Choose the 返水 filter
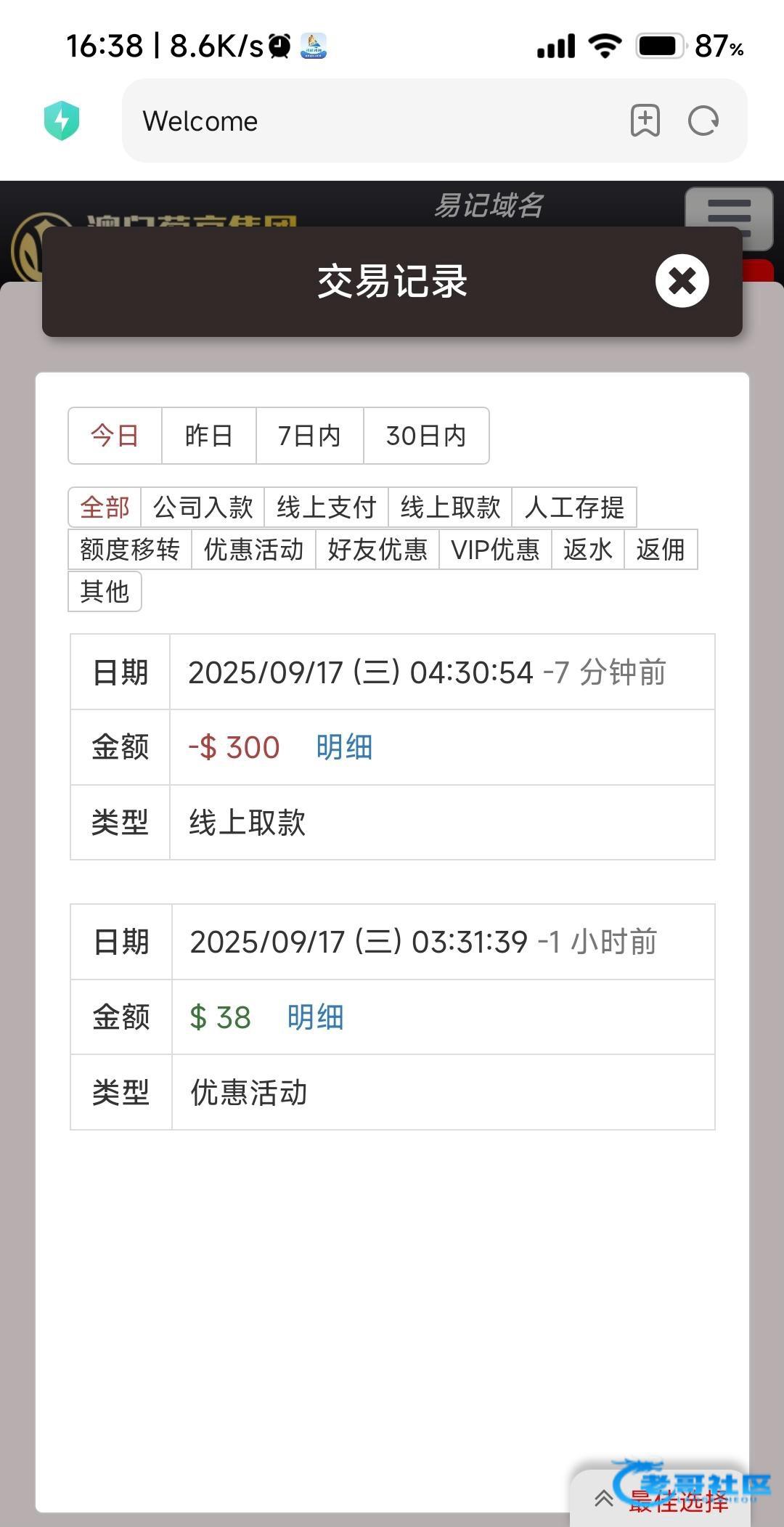Viewport: 784px width, 1527px height. [x=587, y=550]
